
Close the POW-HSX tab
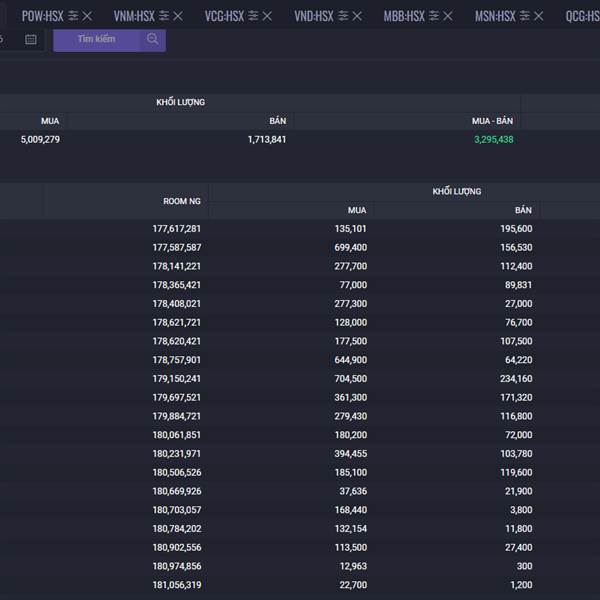[88, 16]
